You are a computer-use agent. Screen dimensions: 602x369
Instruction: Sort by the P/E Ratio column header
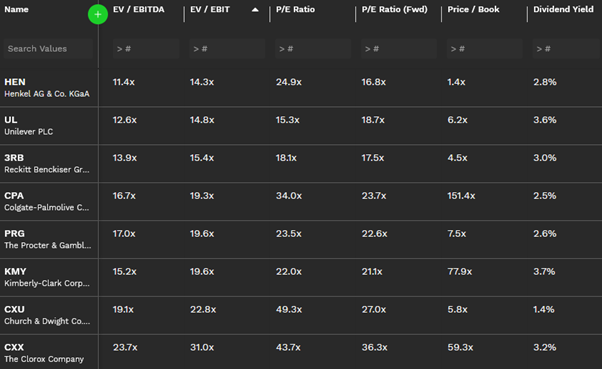coord(295,9)
